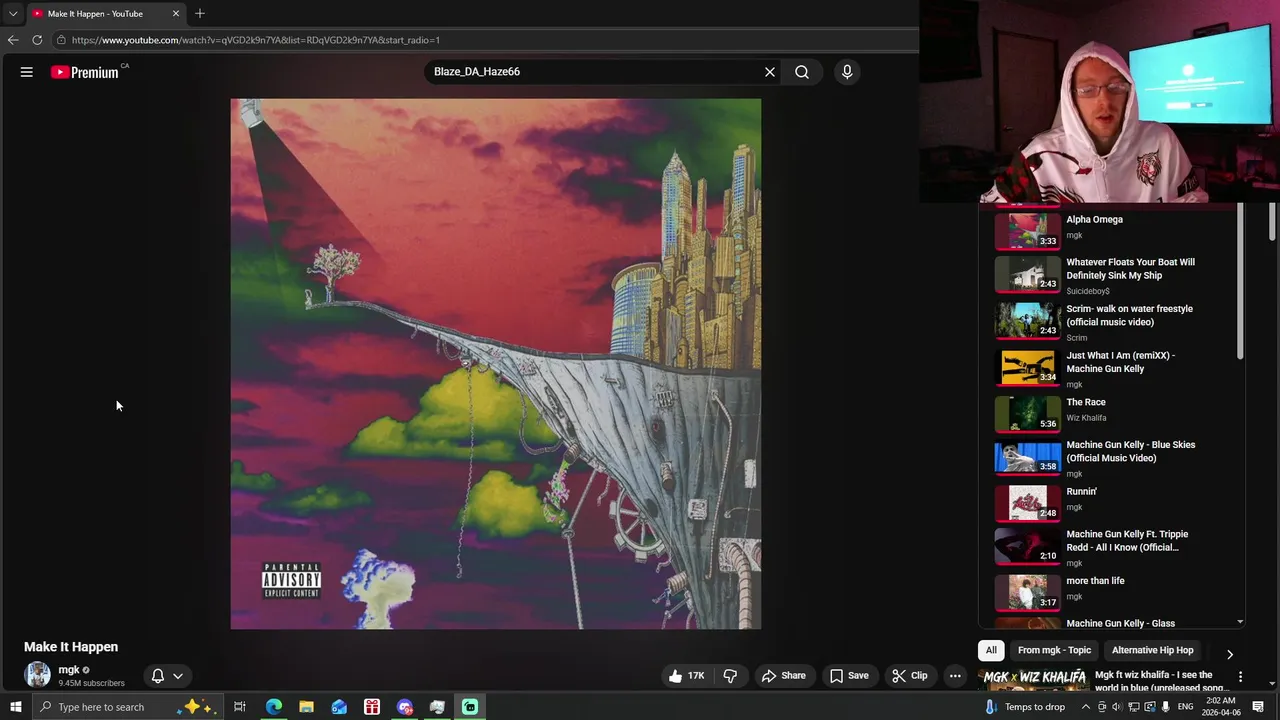Open the tab search dropdown arrow
This screenshot has width=1280, height=720.
(x=13, y=14)
